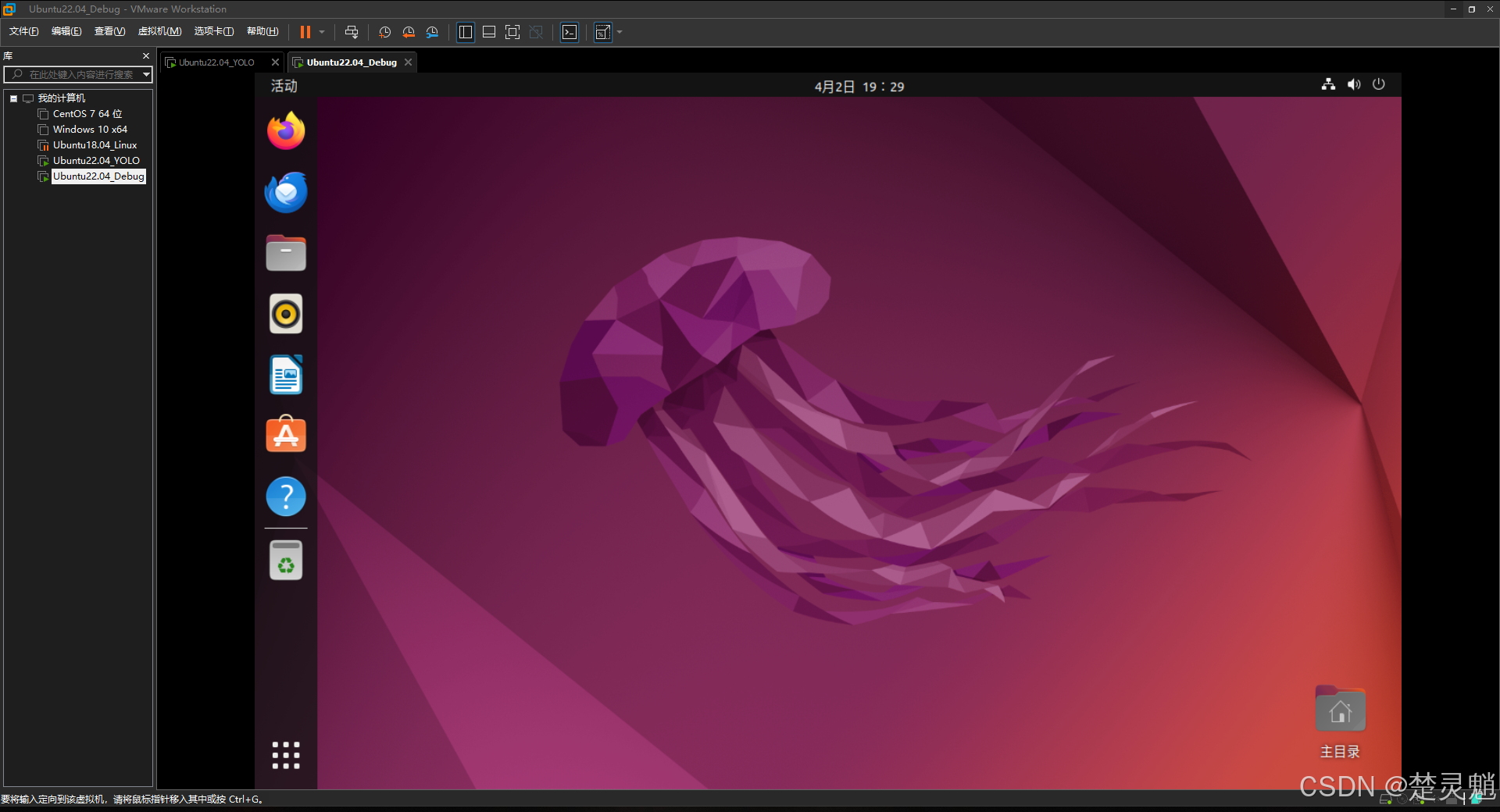Open Ubuntu Software from the dock
The image size is (1500, 812).
(286, 434)
